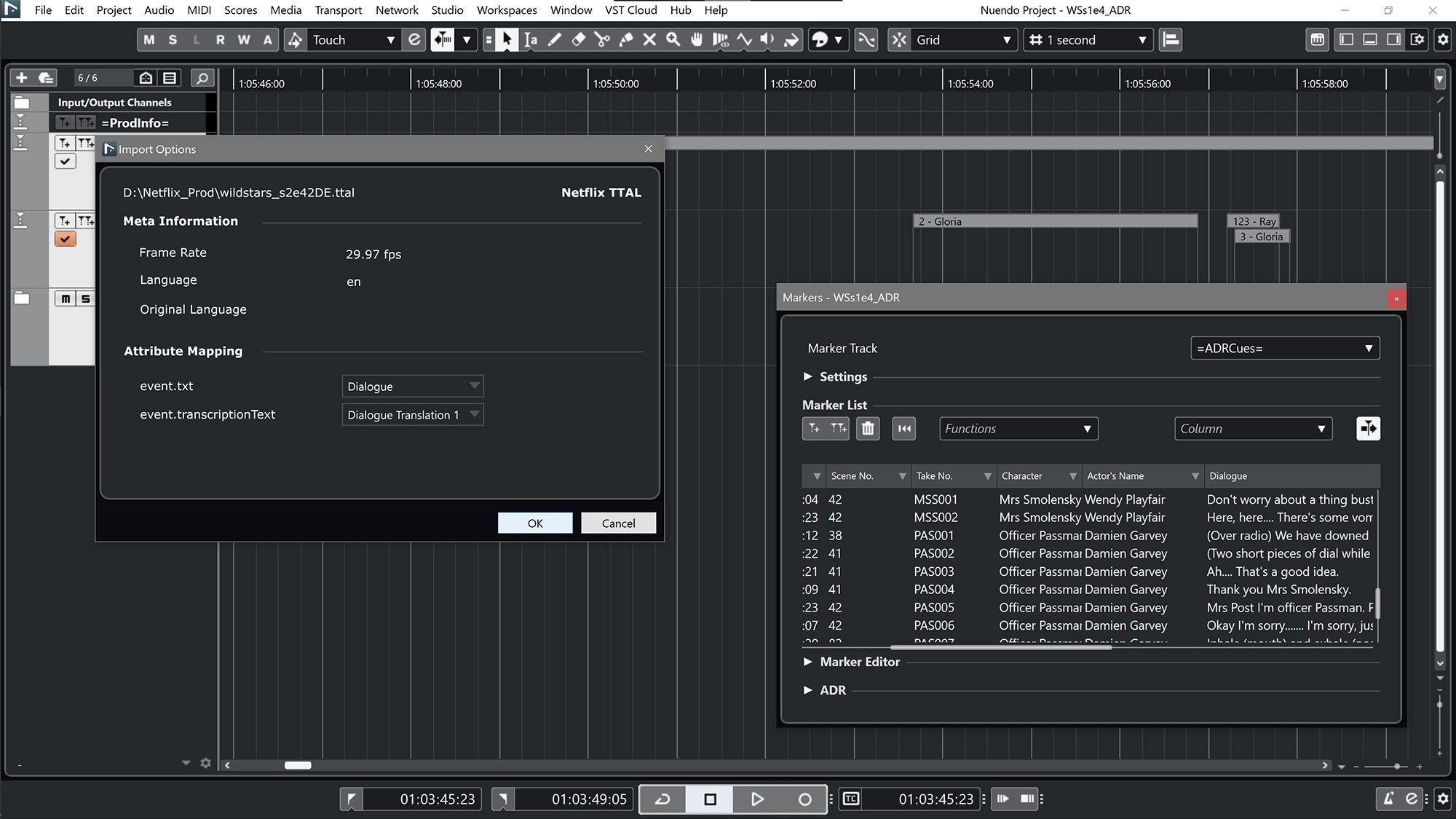Select the Glue tool
This screenshot has height=819, width=1456.
pyautogui.click(x=625, y=40)
